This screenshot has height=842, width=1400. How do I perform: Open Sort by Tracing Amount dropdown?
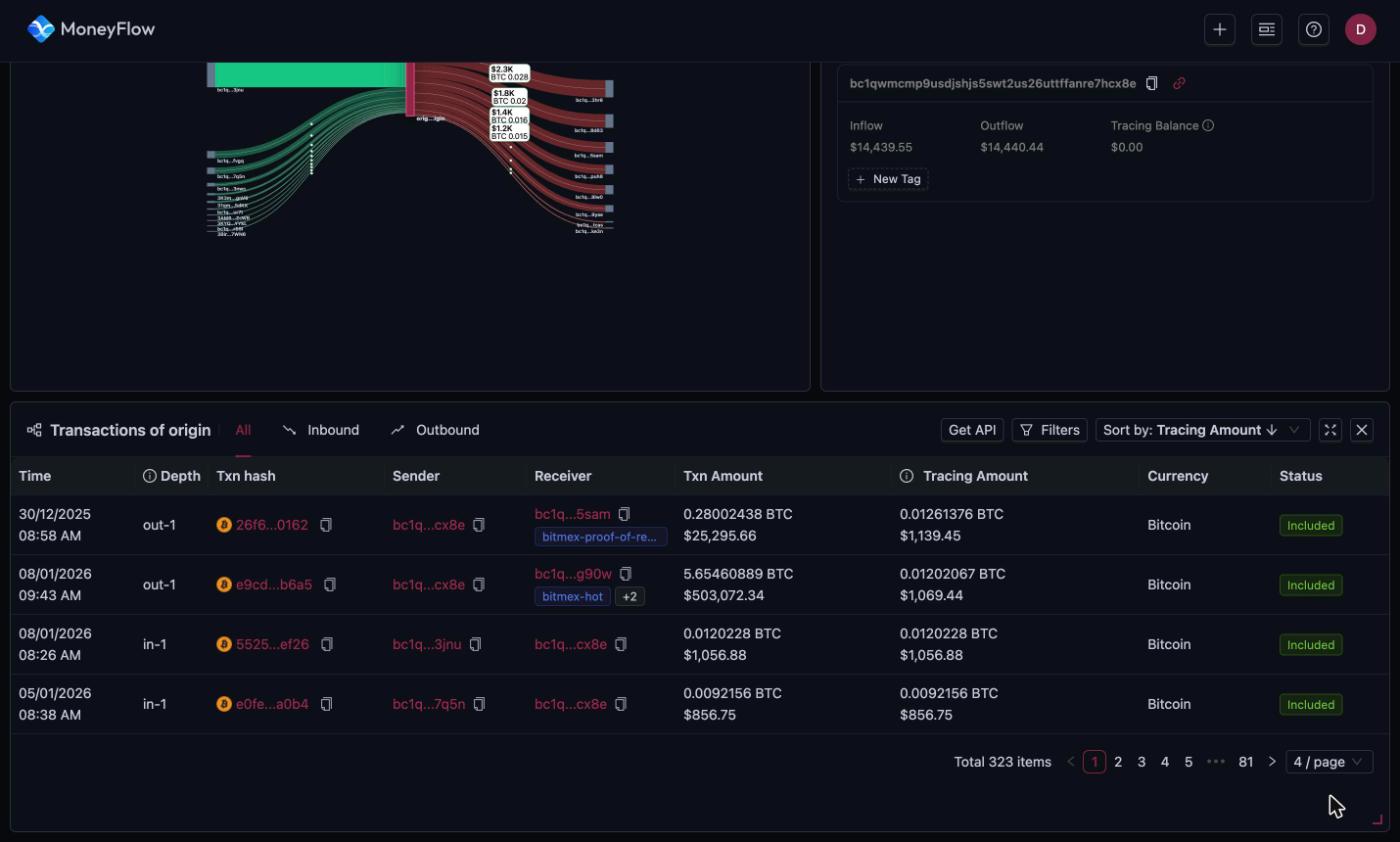tap(1203, 430)
